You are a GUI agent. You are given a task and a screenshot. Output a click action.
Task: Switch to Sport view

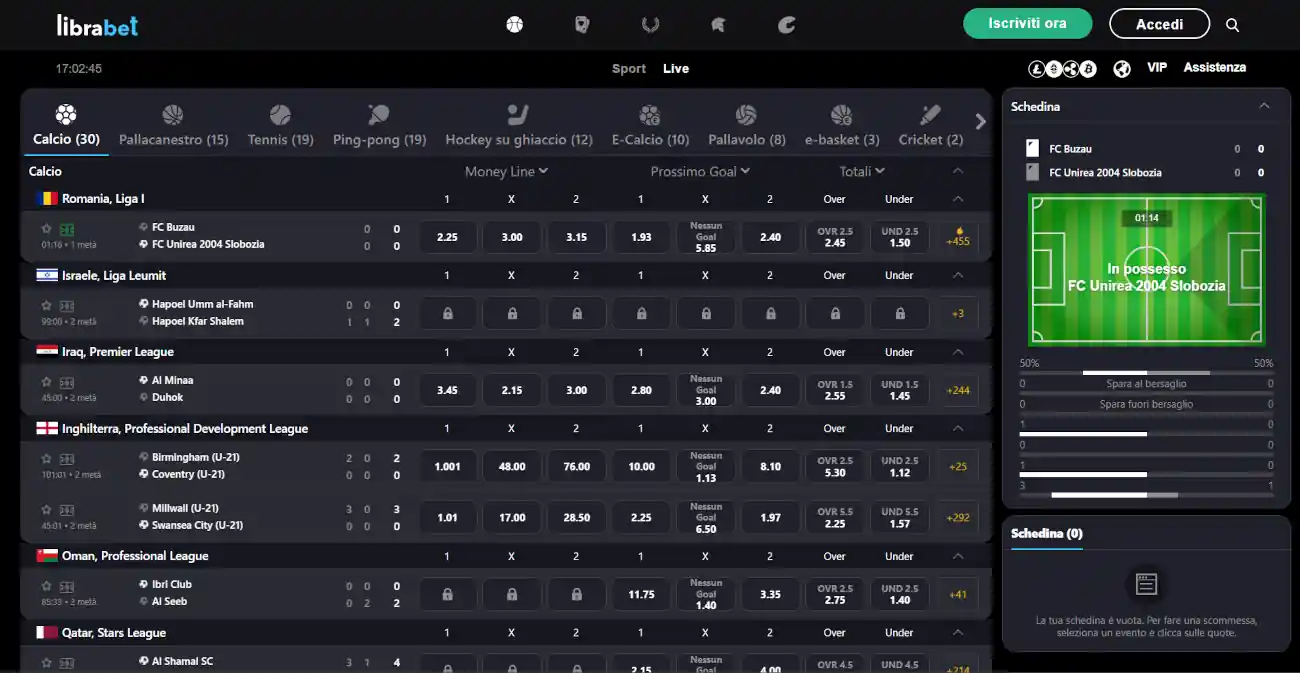coord(629,69)
